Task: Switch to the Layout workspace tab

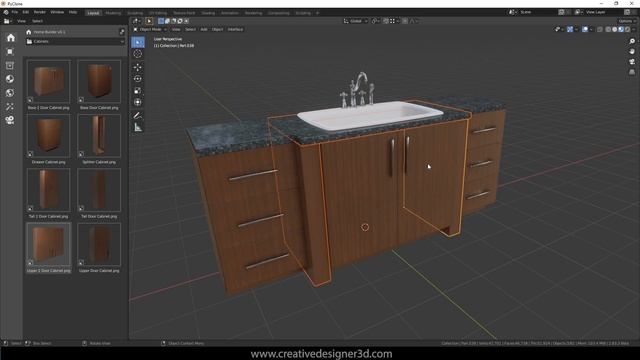Action: pyautogui.click(x=93, y=13)
